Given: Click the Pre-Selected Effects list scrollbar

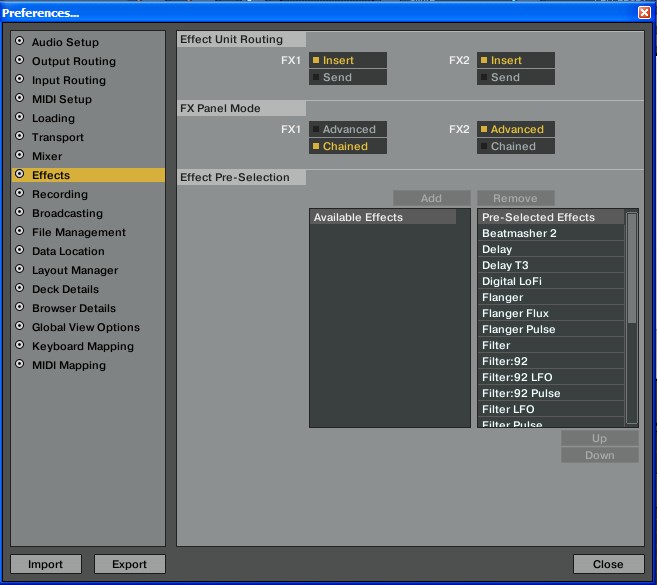Looking at the screenshot, I should [x=631, y=318].
